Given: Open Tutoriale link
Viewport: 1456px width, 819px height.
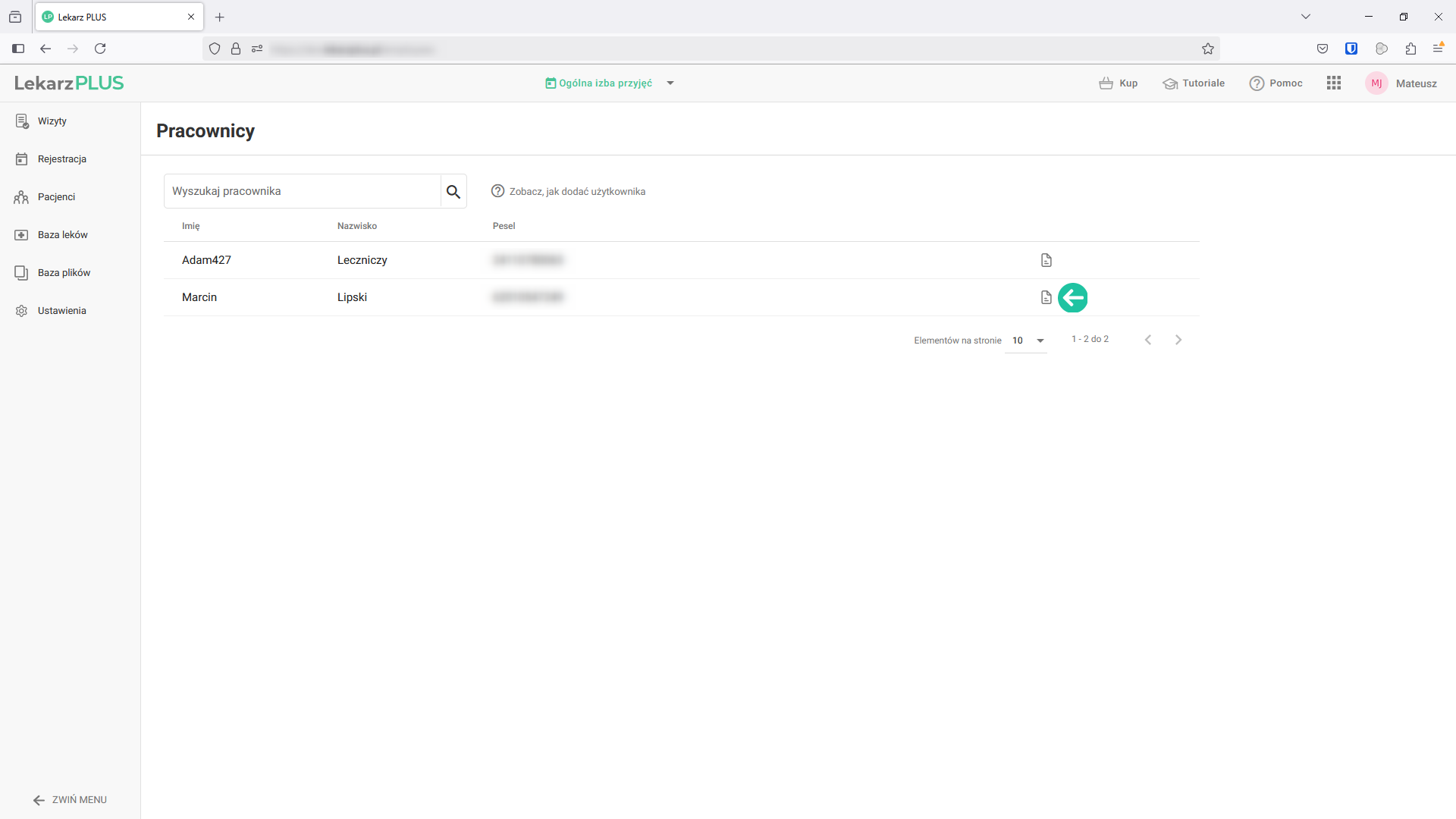Looking at the screenshot, I should [1194, 83].
